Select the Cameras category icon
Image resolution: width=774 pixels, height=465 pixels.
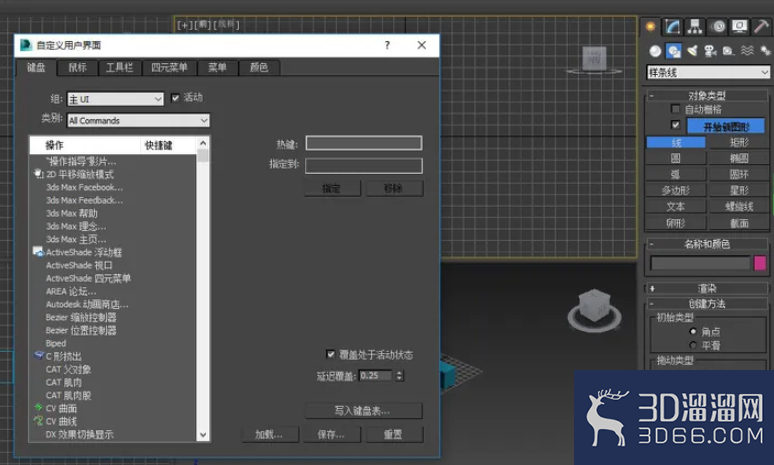(710, 51)
